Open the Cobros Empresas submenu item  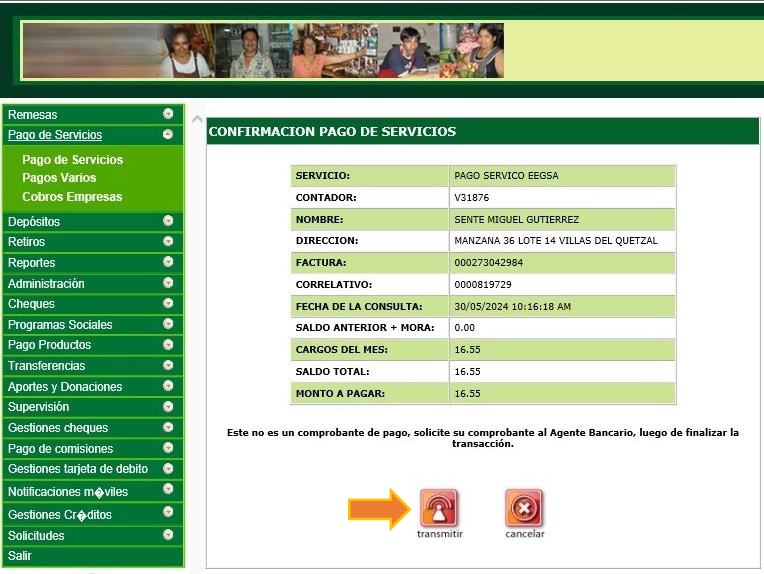click(x=72, y=197)
